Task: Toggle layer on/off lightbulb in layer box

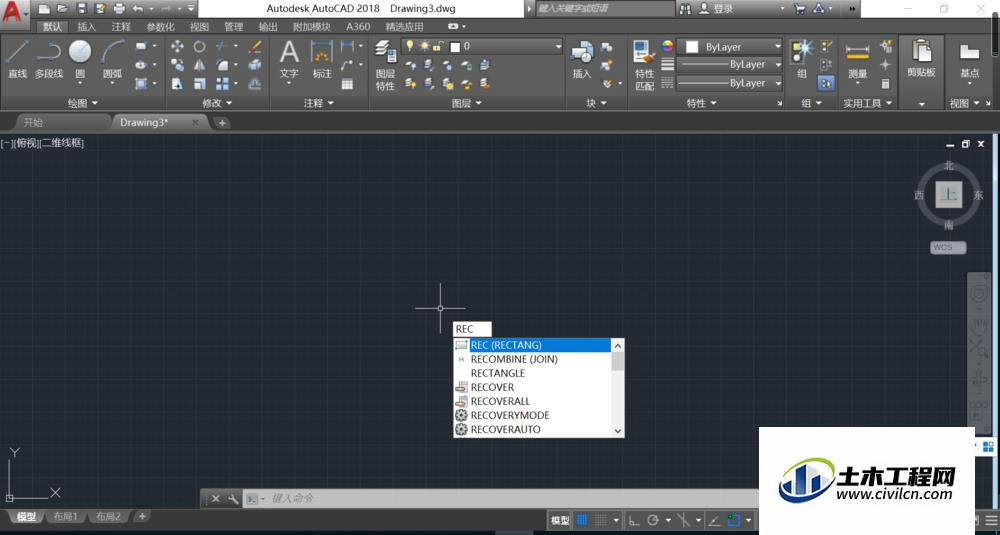Action: 410,46
